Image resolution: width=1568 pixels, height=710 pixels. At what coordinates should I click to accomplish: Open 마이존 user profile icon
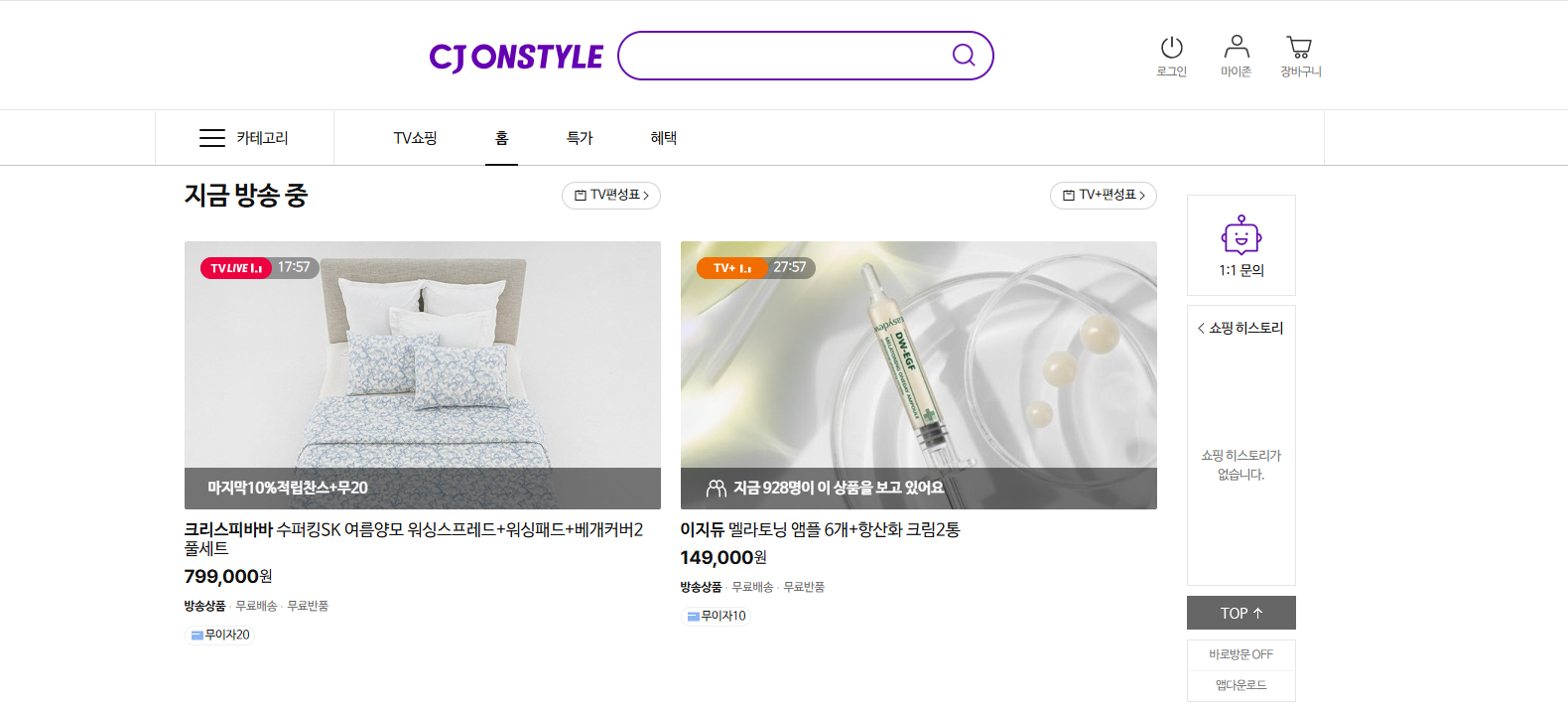tap(1237, 47)
